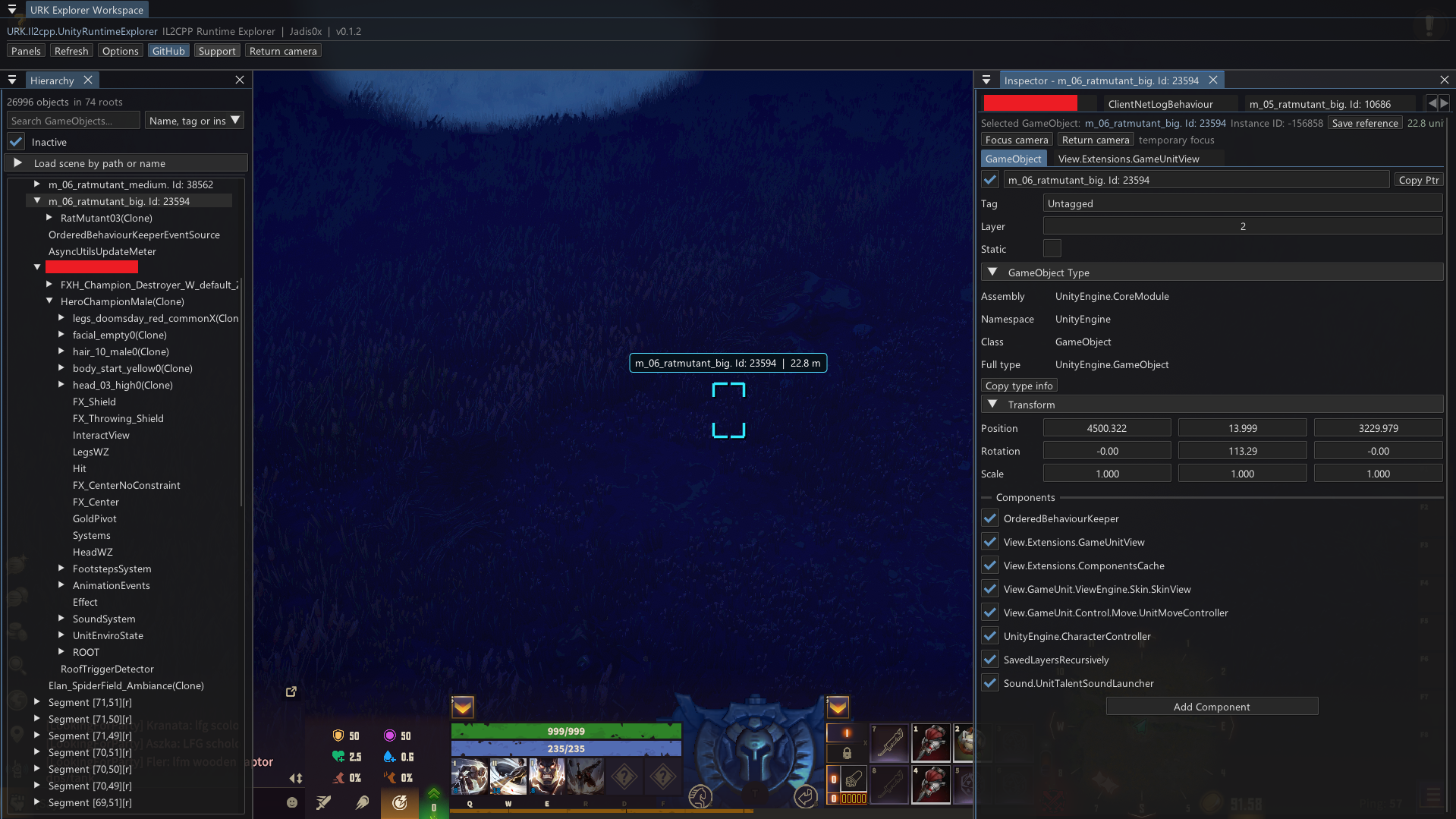The image size is (1456, 819).
Task: Click the horse mount icon
Action: click(x=700, y=796)
